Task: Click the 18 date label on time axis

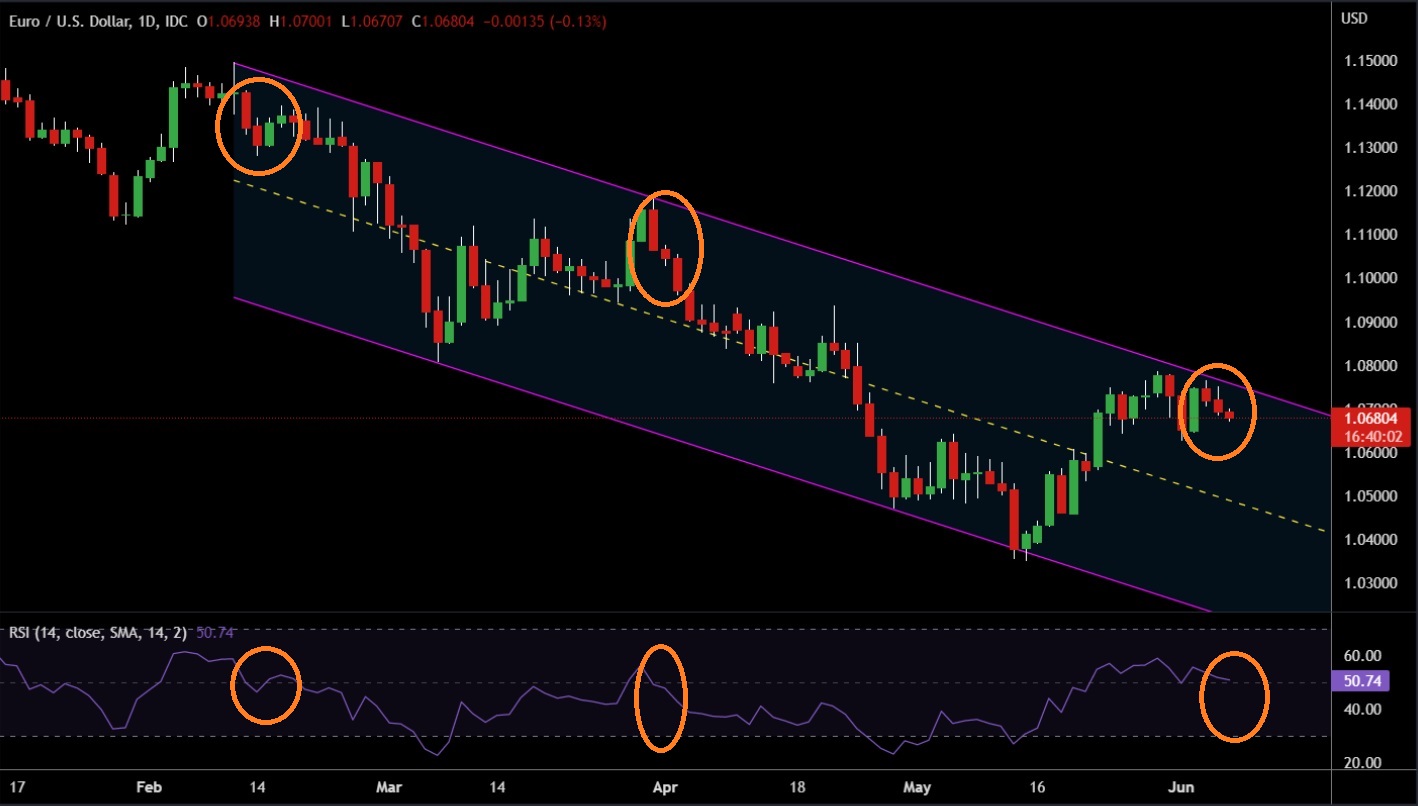Action: click(797, 788)
